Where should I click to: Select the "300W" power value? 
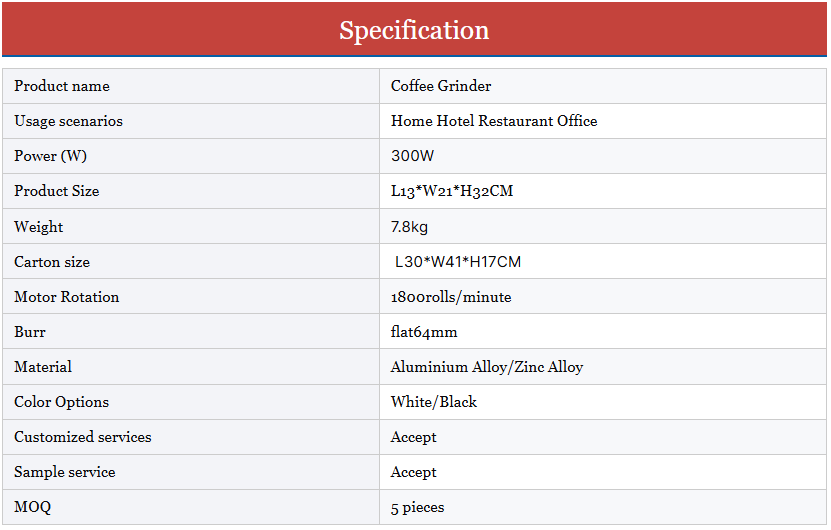click(412, 156)
